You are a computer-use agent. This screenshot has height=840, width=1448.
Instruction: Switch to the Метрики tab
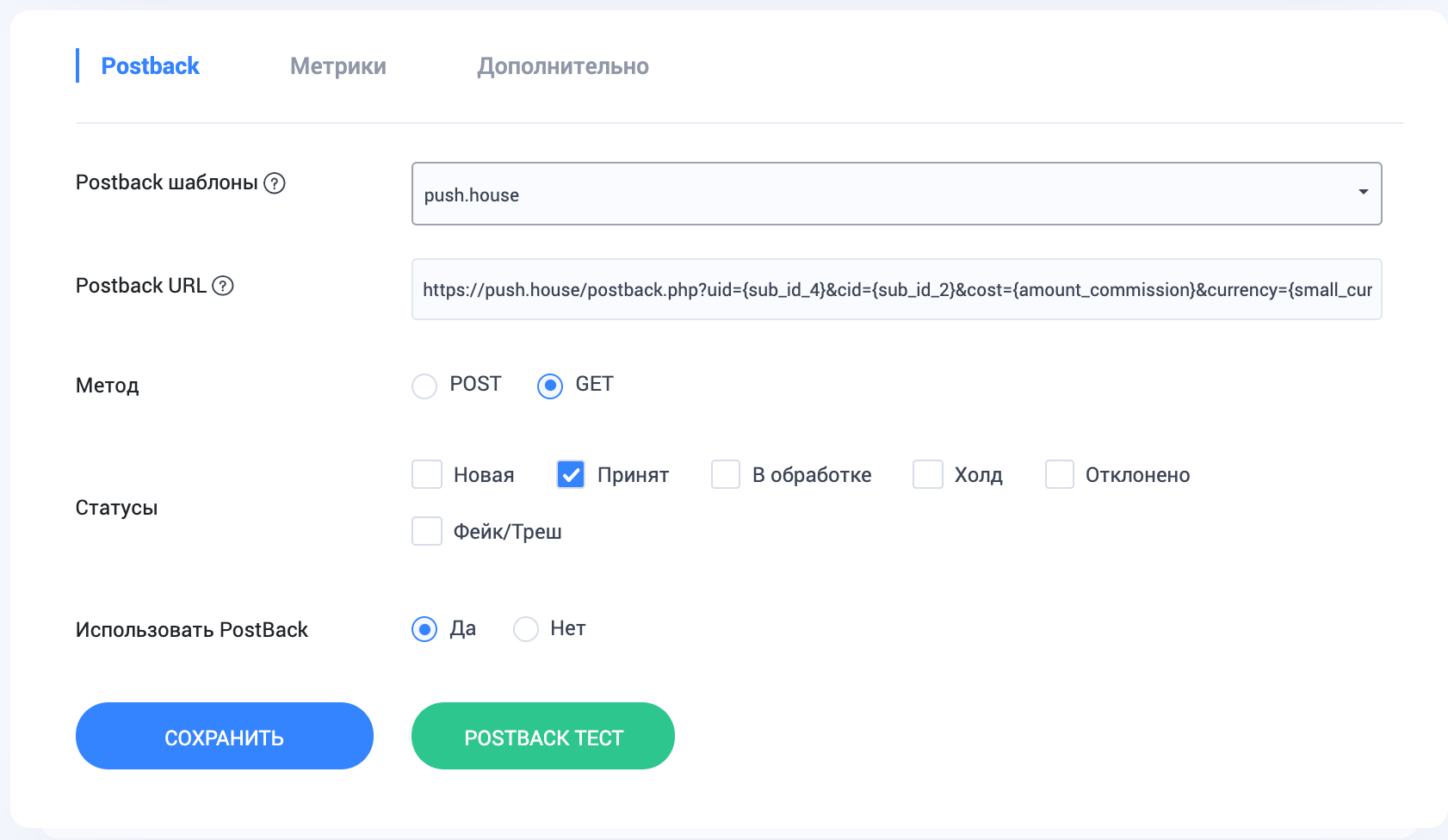[x=338, y=66]
